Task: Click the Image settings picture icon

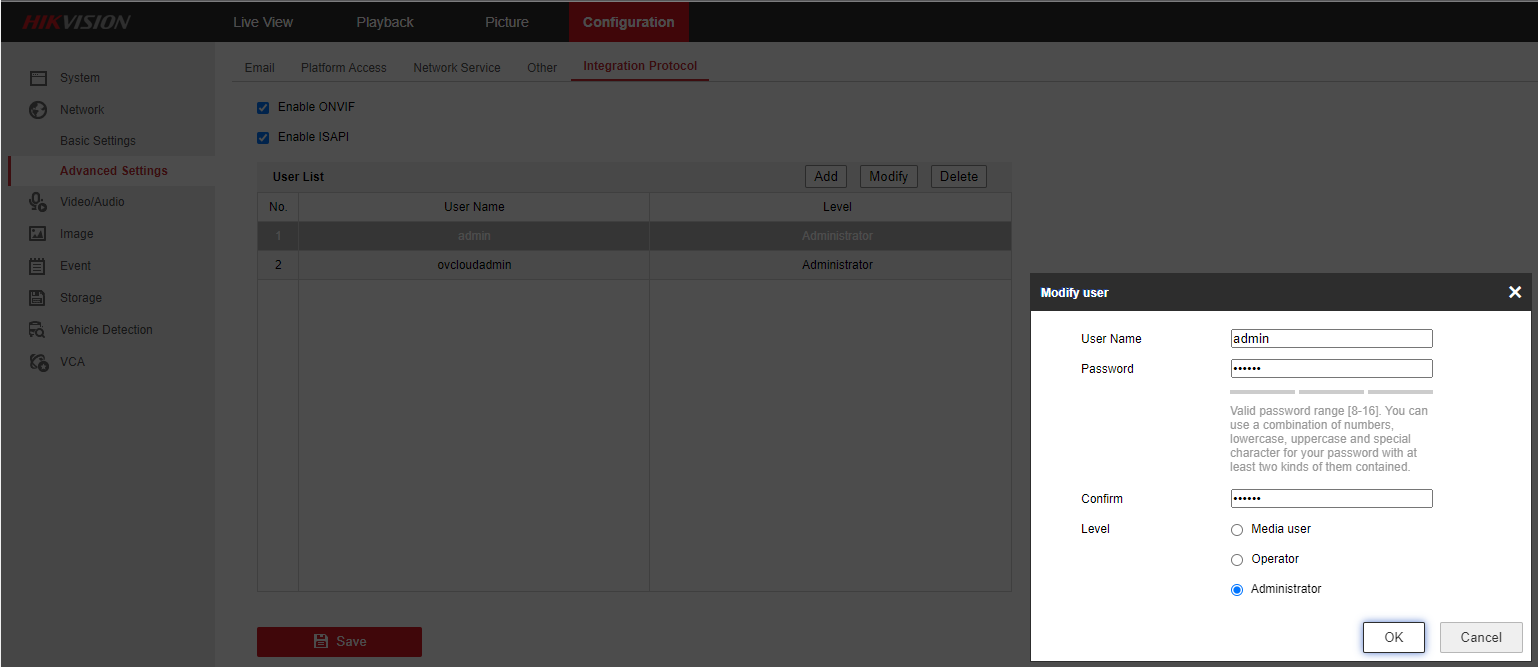Action: [38, 234]
